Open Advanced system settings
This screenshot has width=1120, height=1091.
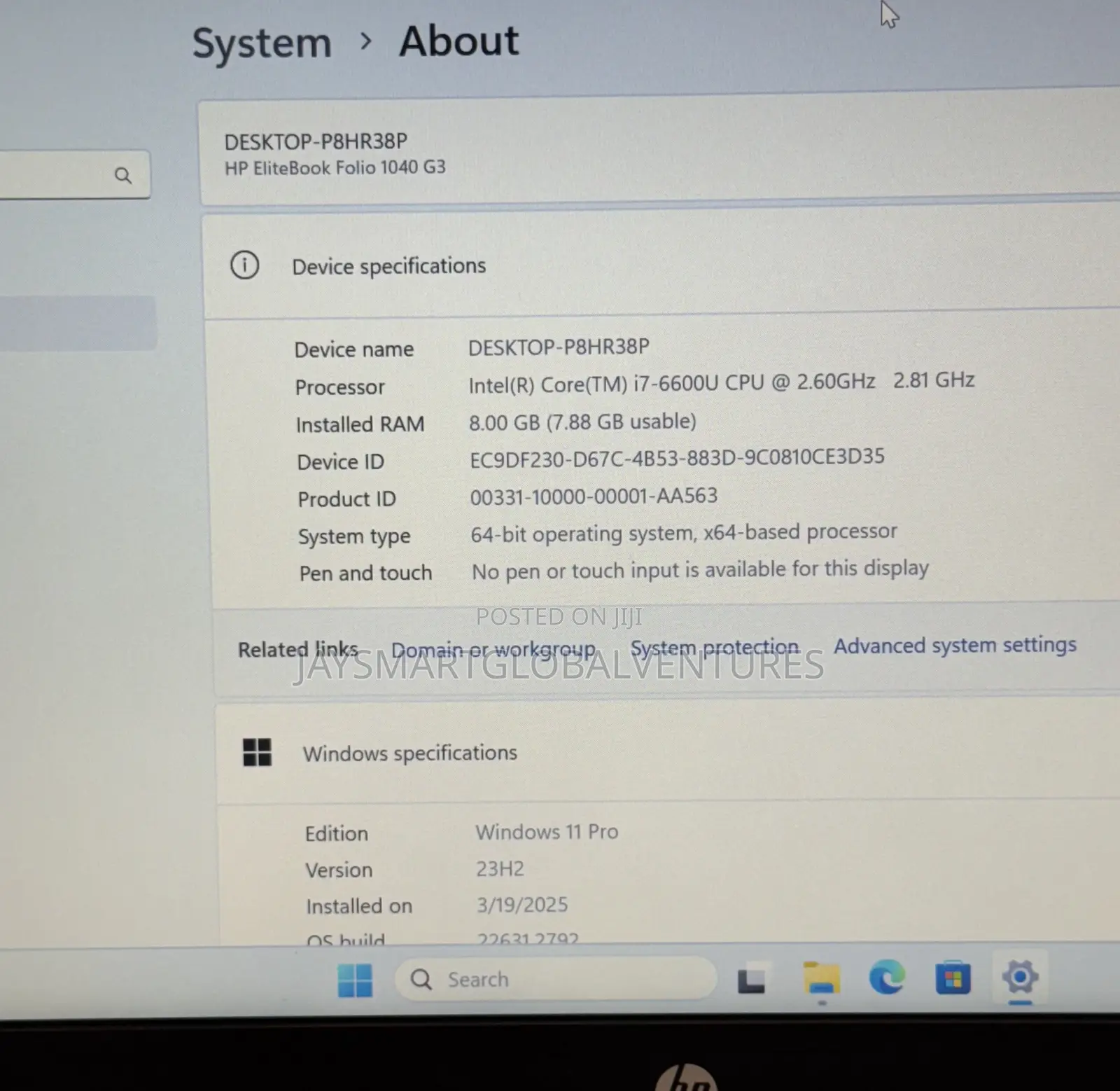coord(955,645)
